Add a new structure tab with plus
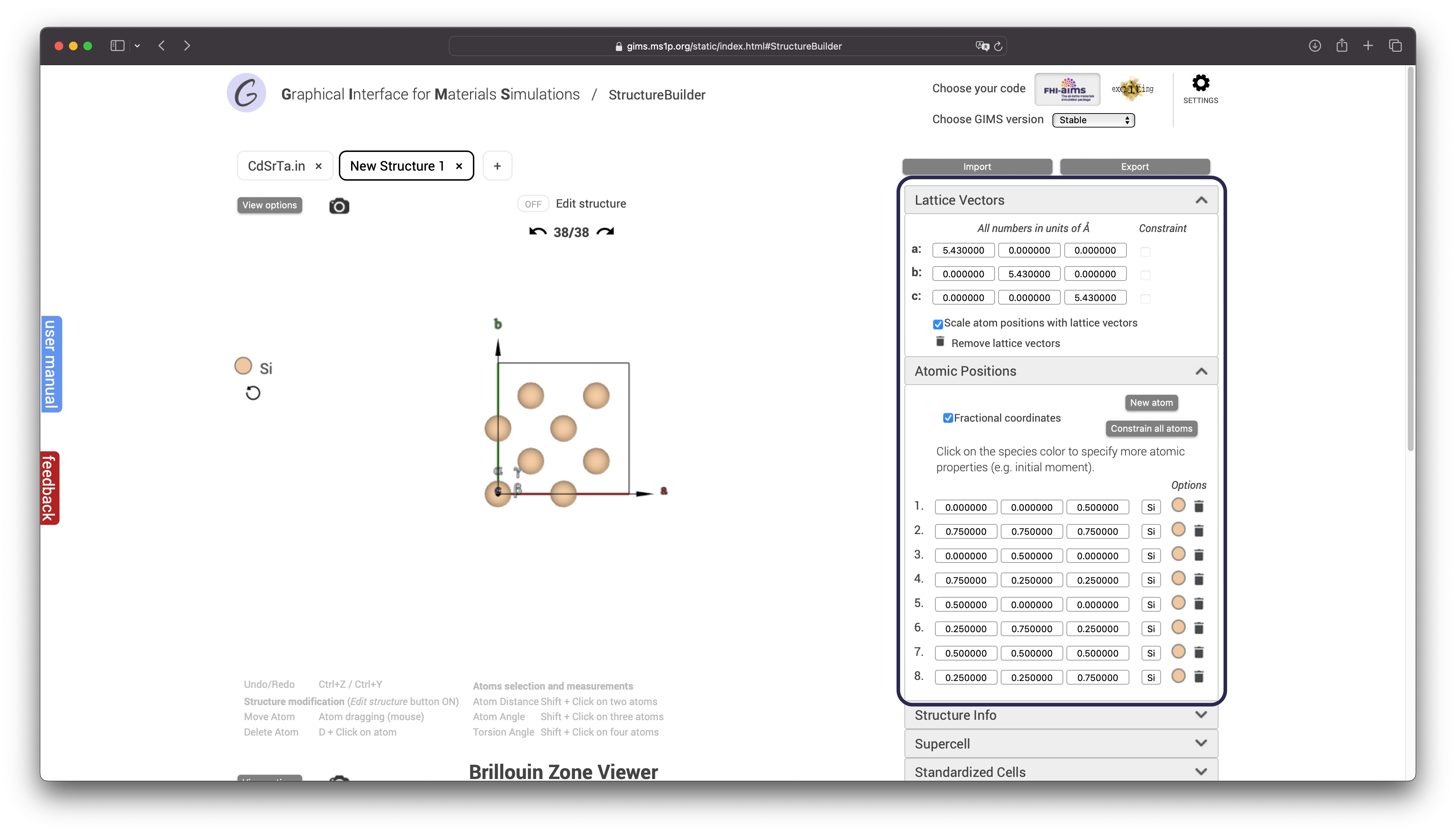Screen dimensions: 1456x834 [x=497, y=166]
